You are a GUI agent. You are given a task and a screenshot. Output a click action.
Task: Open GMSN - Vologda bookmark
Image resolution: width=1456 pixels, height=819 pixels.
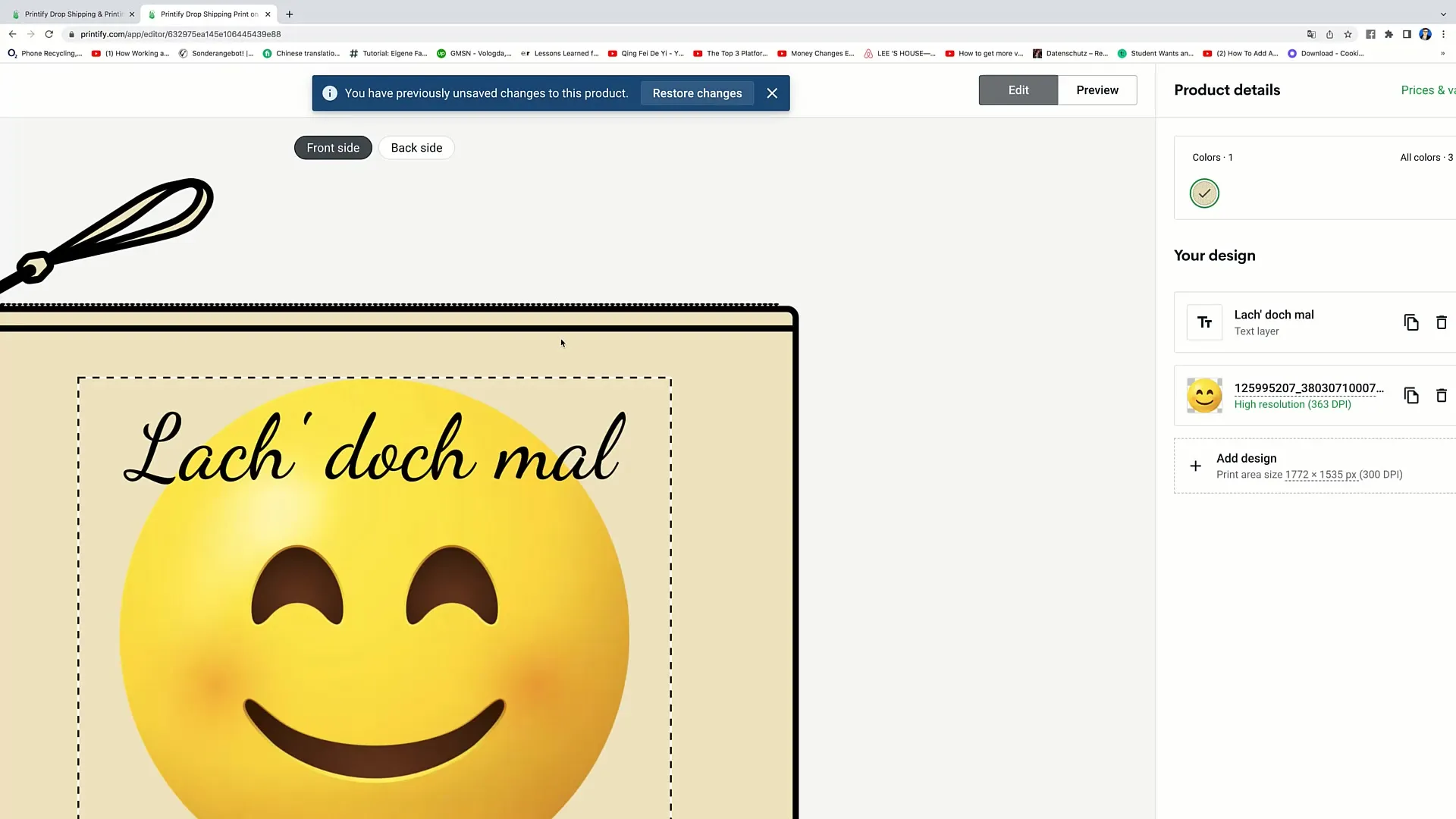click(474, 53)
